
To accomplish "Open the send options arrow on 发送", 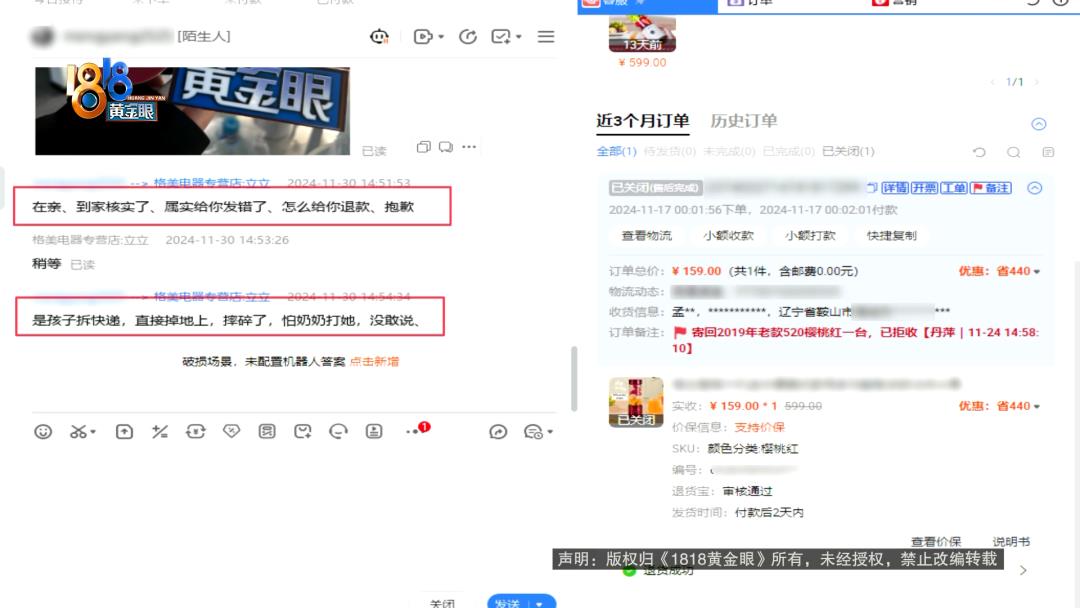I will [x=540, y=603].
